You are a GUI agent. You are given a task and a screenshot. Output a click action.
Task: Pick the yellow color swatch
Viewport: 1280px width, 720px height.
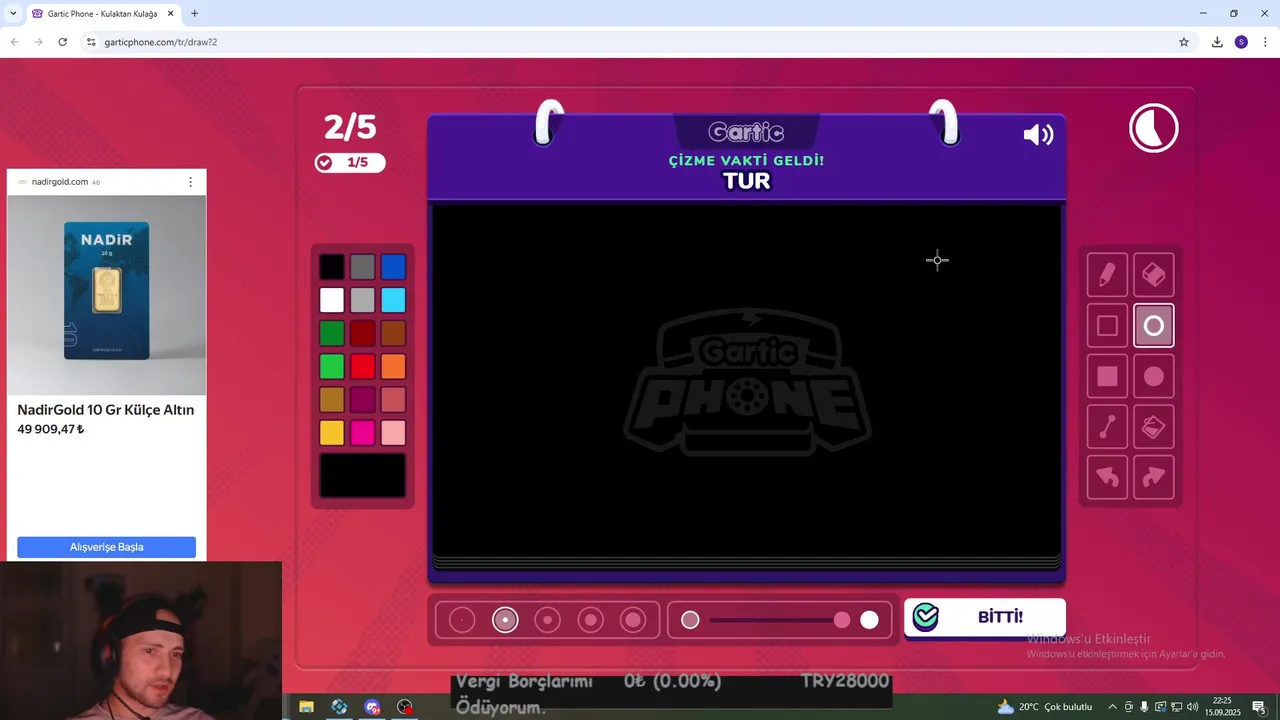[332, 432]
